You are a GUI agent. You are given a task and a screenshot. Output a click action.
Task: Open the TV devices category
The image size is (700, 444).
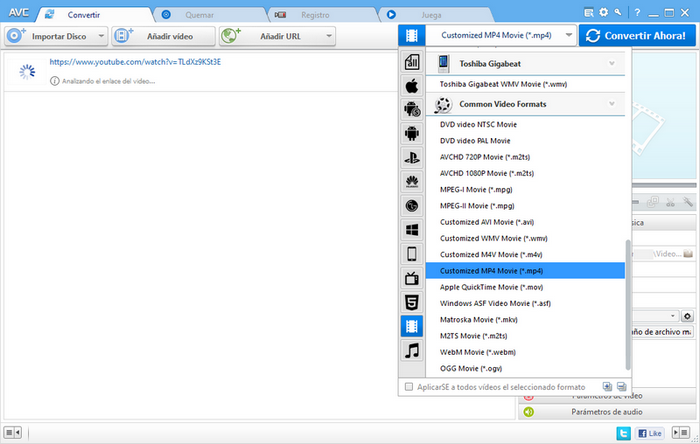(x=412, y=278)
